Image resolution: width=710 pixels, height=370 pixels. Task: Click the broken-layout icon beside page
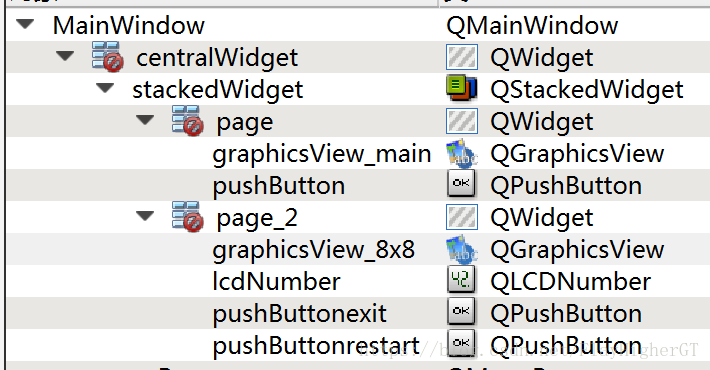click(x=187, y=121)
